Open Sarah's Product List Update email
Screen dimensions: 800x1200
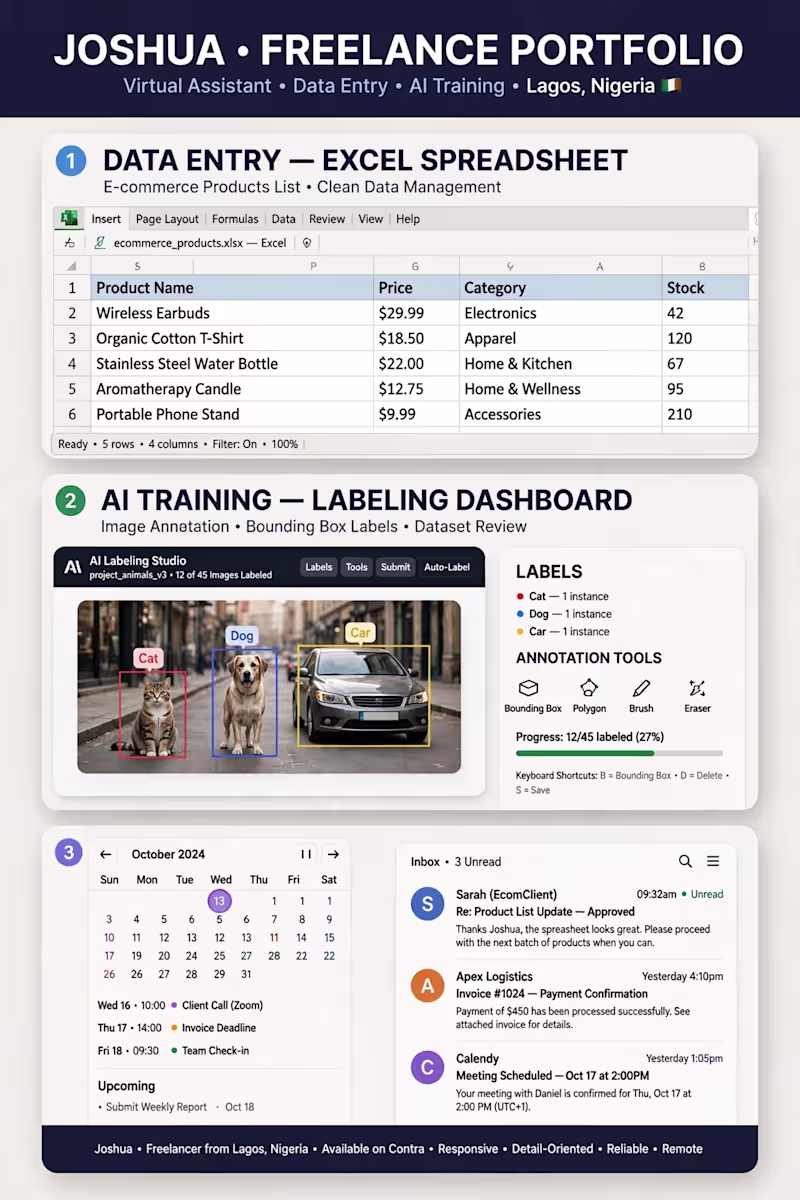click(569, 918)
